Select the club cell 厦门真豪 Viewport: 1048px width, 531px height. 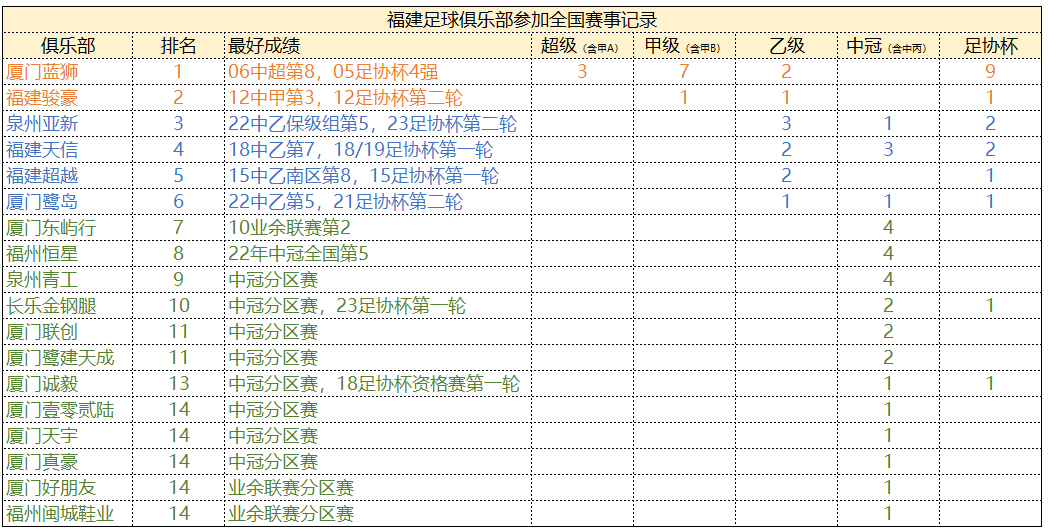pos(68,461)
